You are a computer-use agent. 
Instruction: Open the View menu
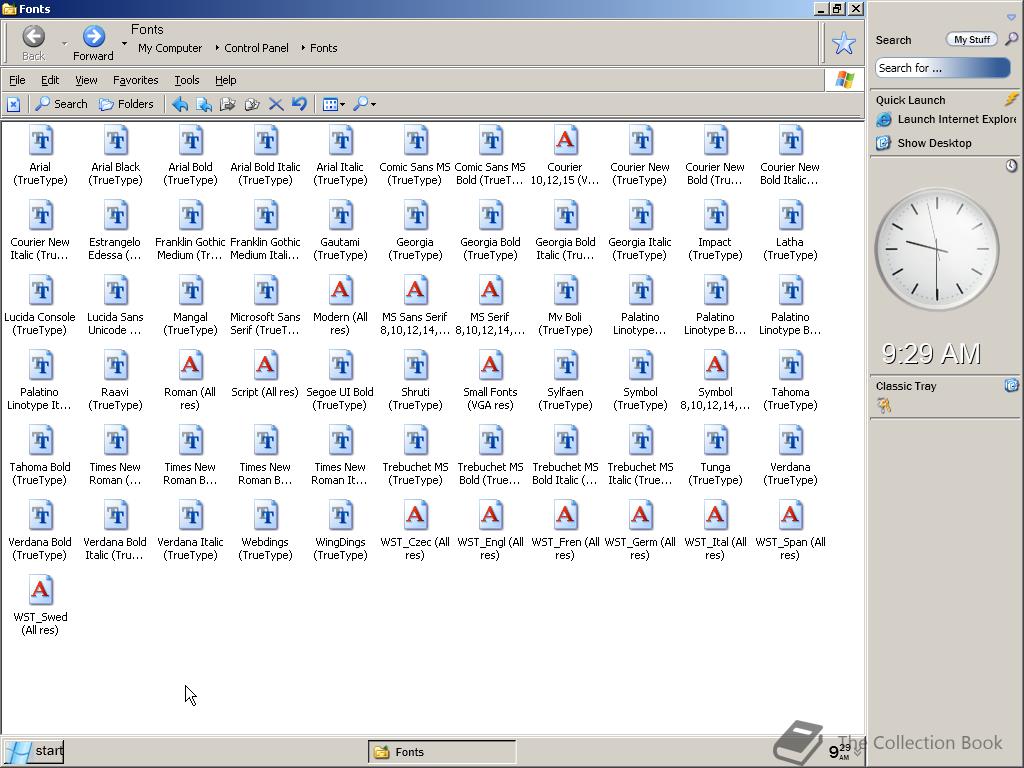pyautogui.click(x=86, y=80)
